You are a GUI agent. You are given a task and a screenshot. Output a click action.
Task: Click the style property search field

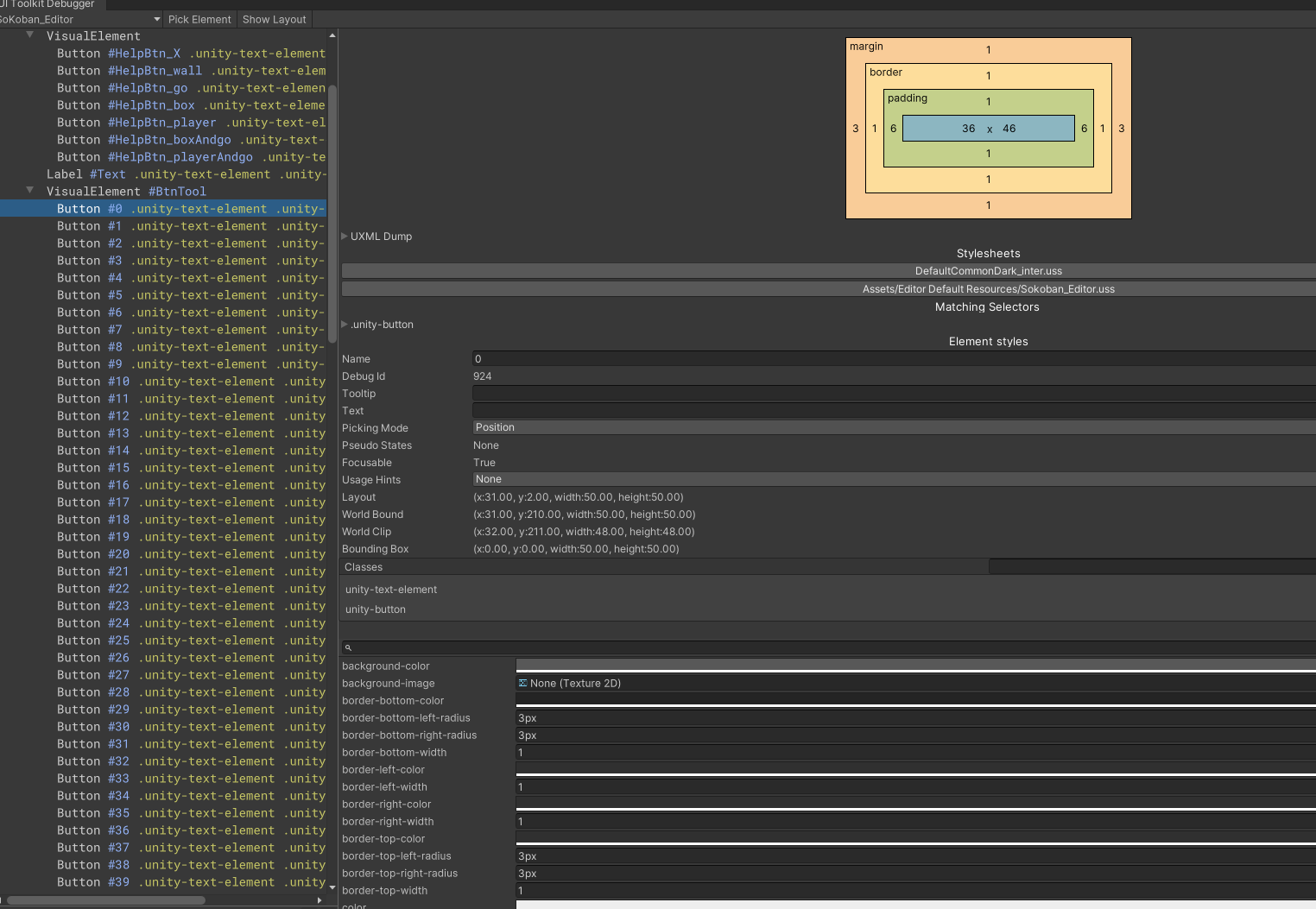coord(829,647)
